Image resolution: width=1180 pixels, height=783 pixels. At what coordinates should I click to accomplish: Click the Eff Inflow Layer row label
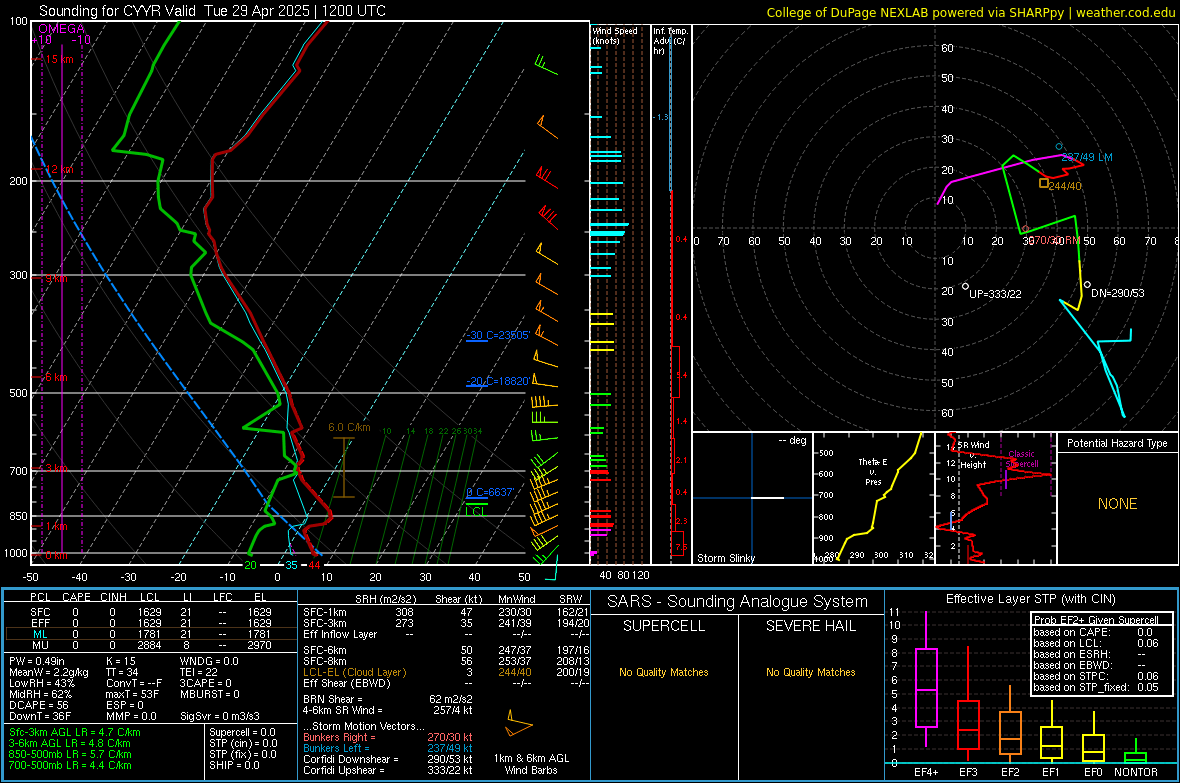pos(340,634)
